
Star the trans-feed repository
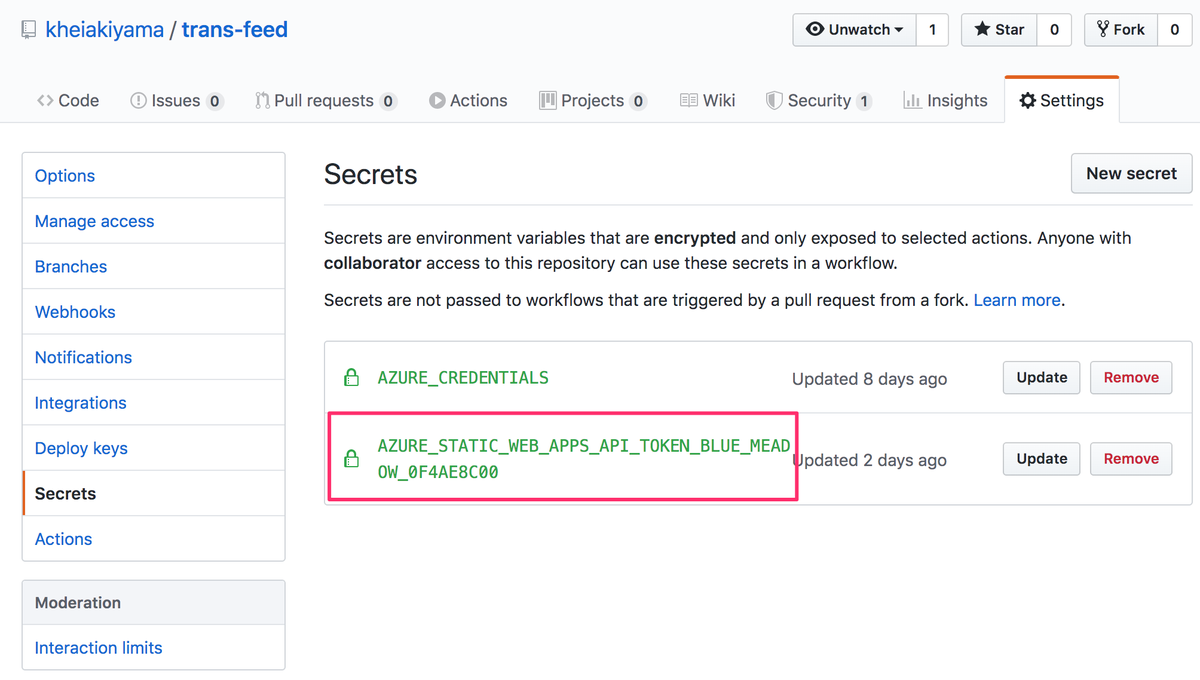999,30
